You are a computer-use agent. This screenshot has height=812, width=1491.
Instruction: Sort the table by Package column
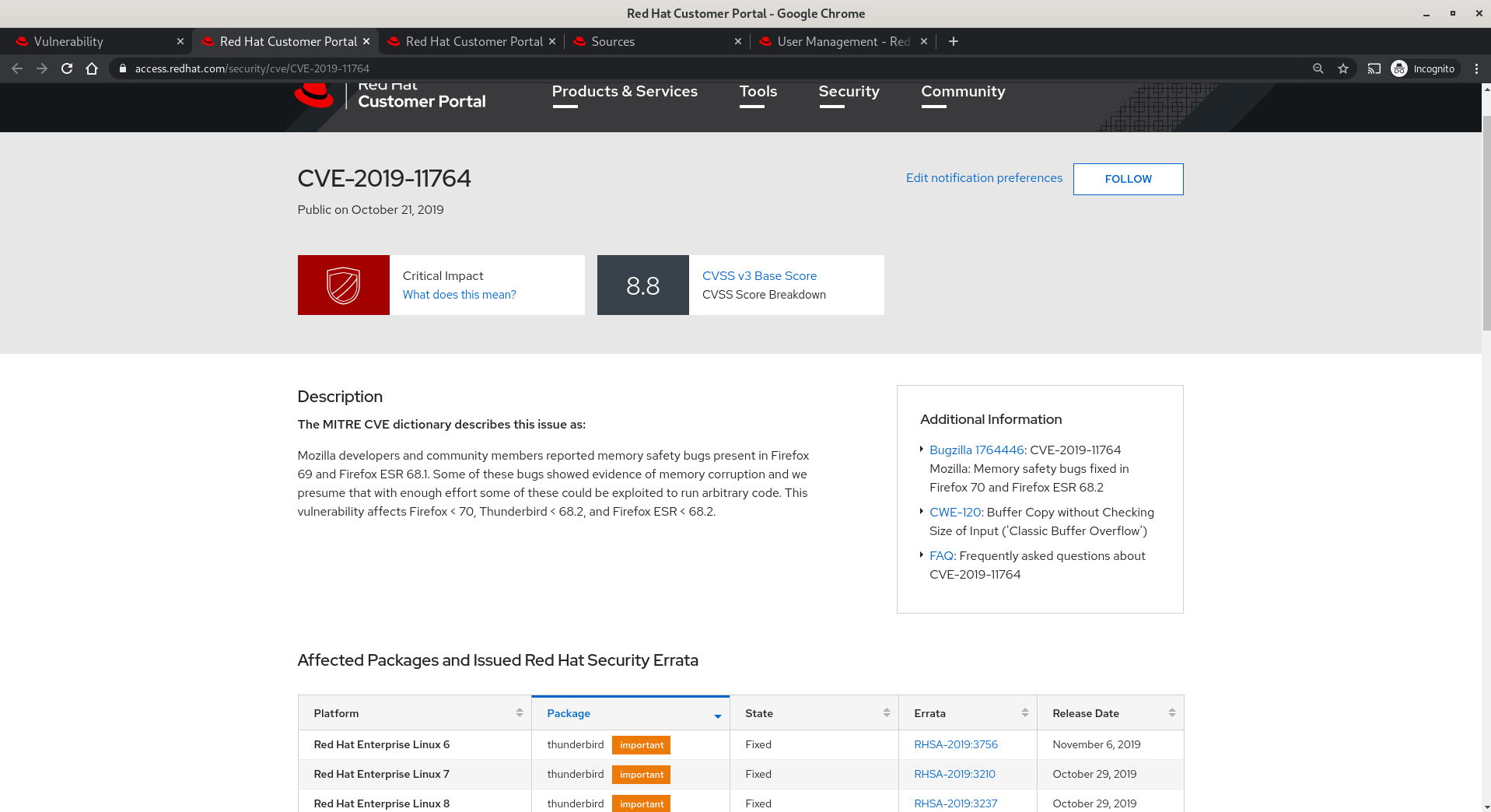630,713
